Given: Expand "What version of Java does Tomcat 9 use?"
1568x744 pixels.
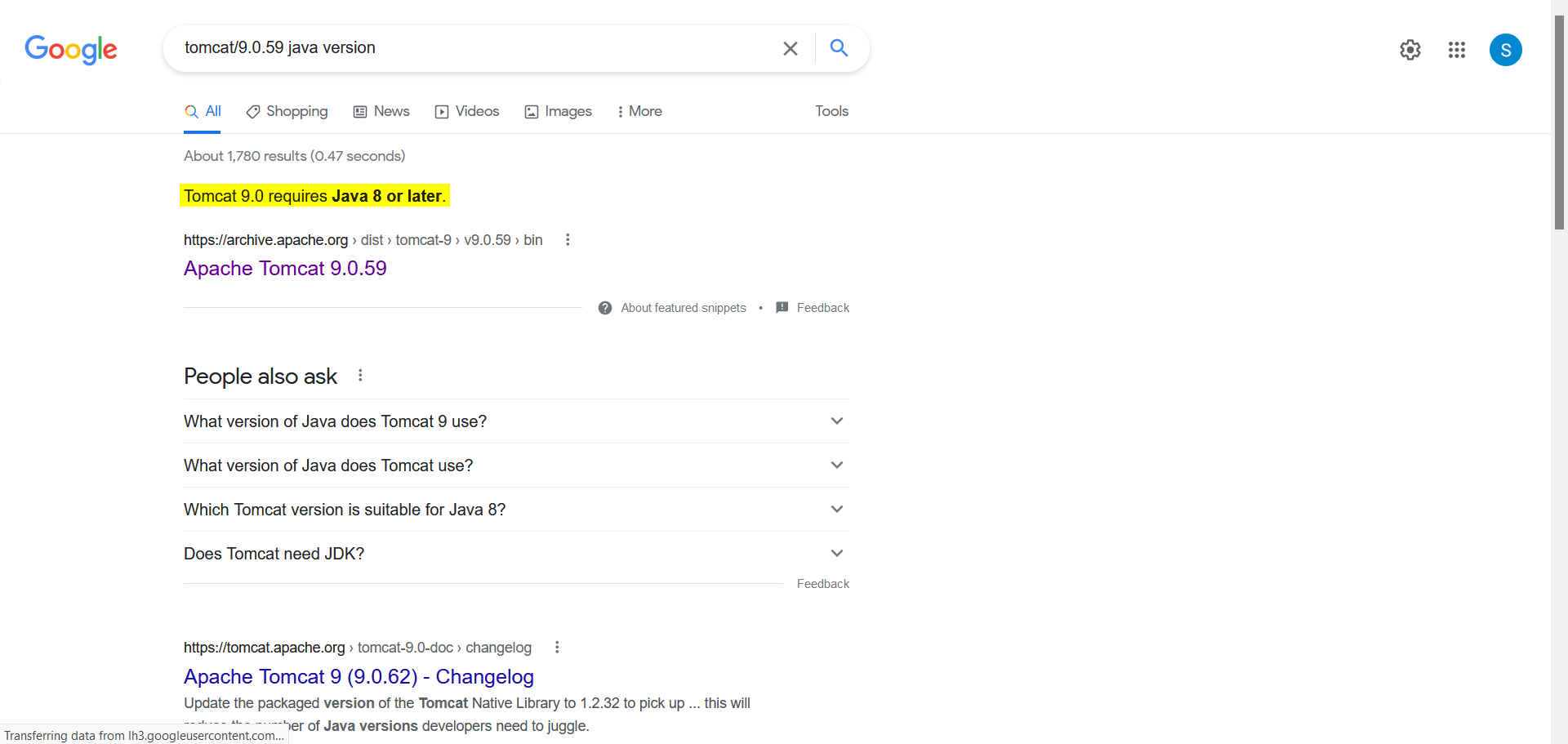Looking at the screenshot, I should [836, 421].
